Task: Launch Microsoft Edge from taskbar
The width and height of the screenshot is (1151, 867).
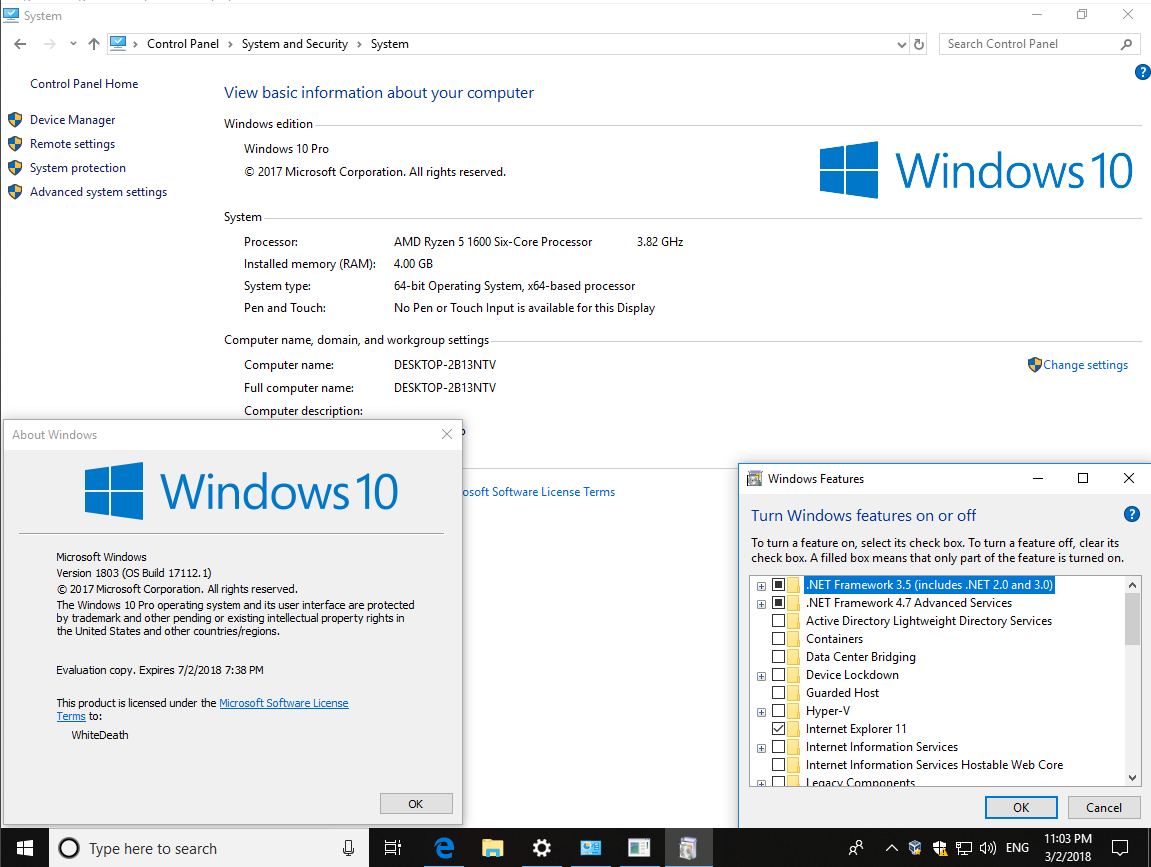Action: [x=443, y=848]
